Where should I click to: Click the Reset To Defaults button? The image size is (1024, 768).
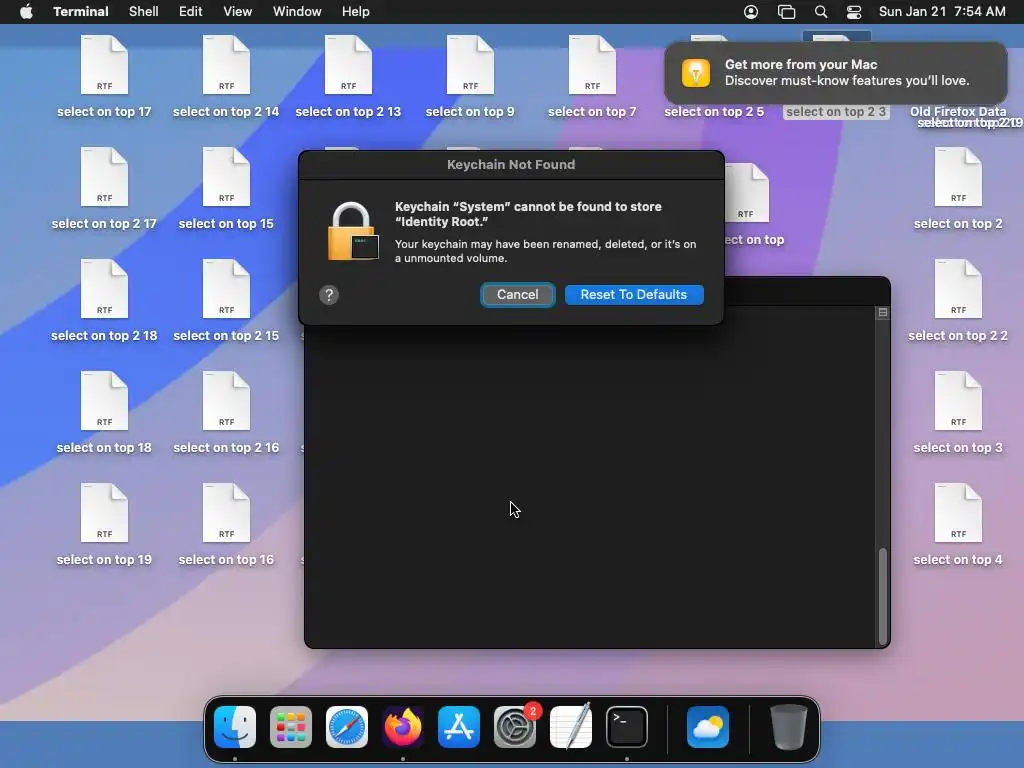coord(633,295)
